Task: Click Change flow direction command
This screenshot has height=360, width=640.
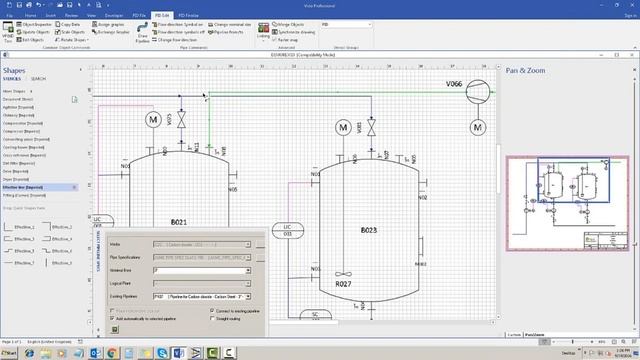Action: [x=174, y=40]
